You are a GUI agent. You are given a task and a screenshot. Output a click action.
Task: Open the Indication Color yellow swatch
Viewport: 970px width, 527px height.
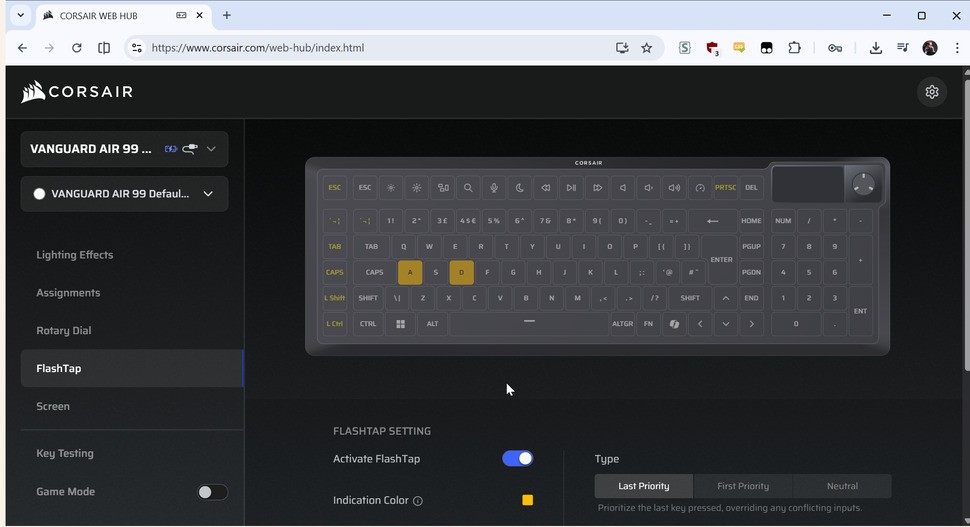(x=528, y=500)
